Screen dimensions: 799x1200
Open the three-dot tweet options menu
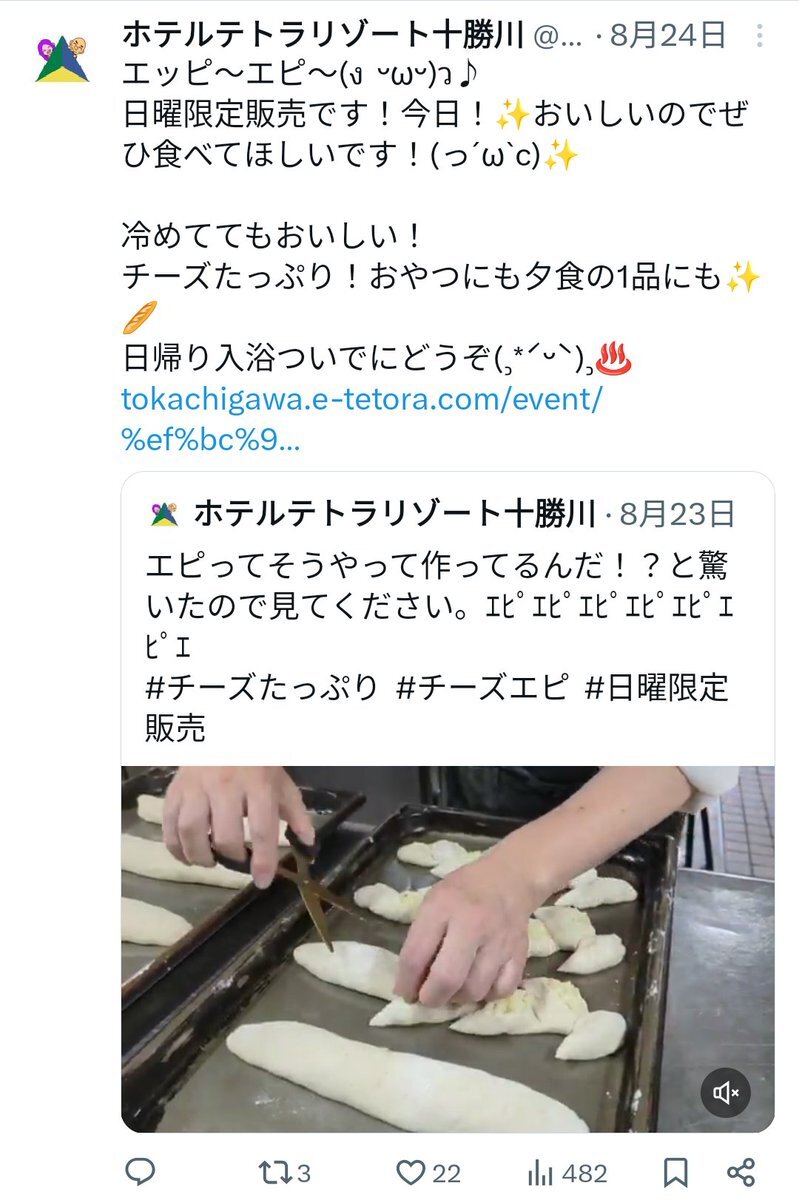click(x=760, y=38)
